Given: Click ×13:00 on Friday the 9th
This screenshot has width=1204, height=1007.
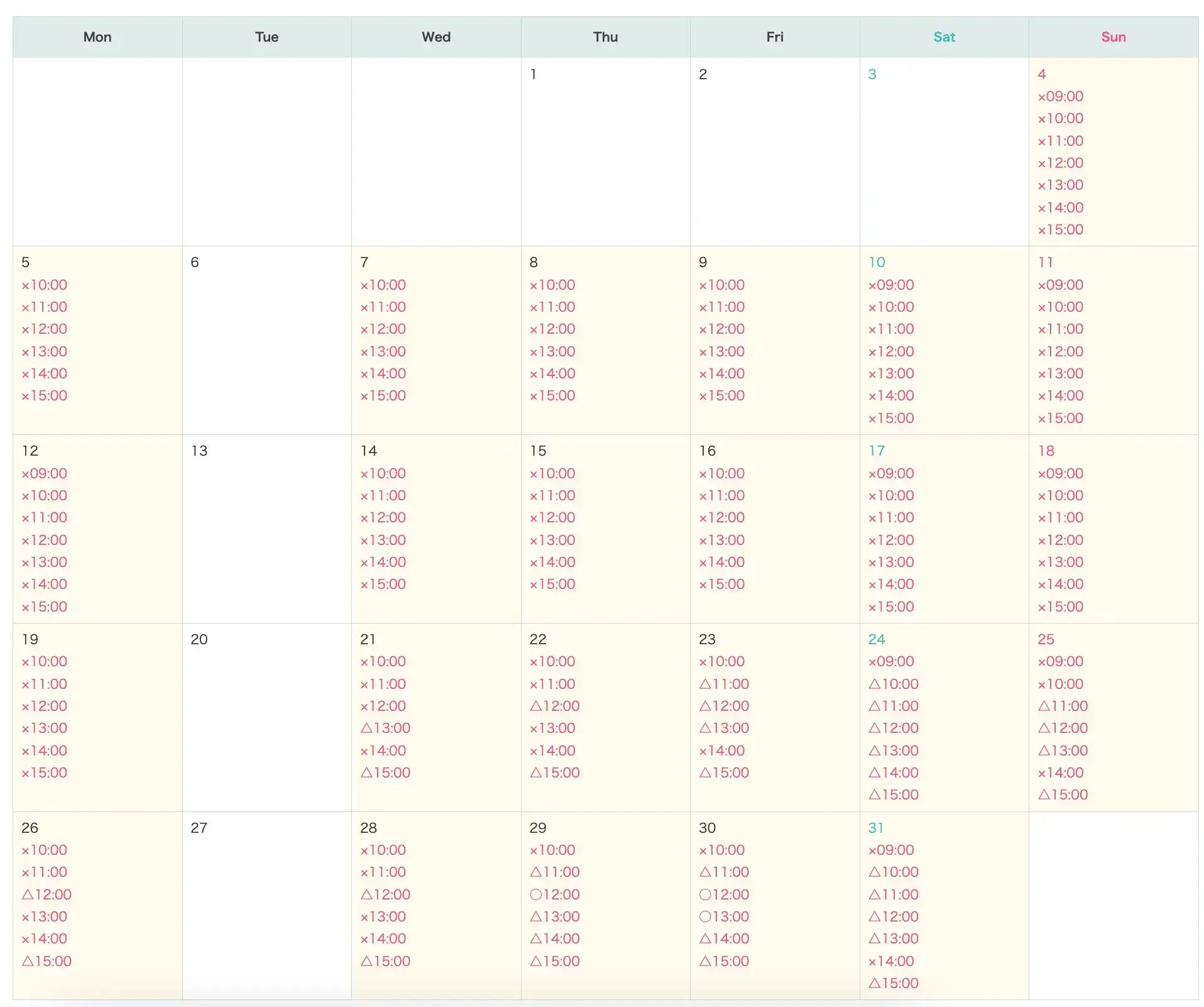Looking at the screenshot, I should (x=722, y=351).
